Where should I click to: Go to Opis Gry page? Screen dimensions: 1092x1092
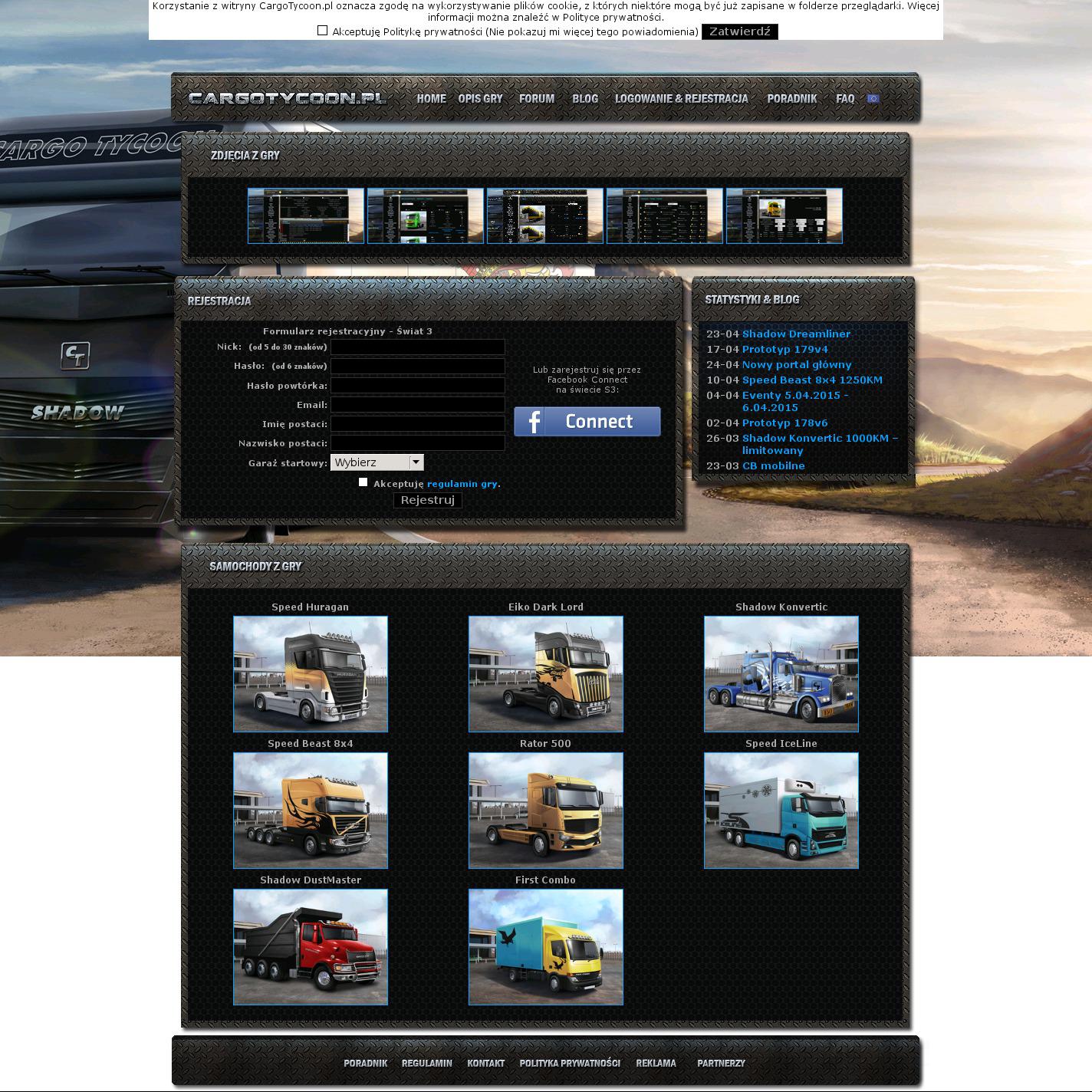[480, 99]
